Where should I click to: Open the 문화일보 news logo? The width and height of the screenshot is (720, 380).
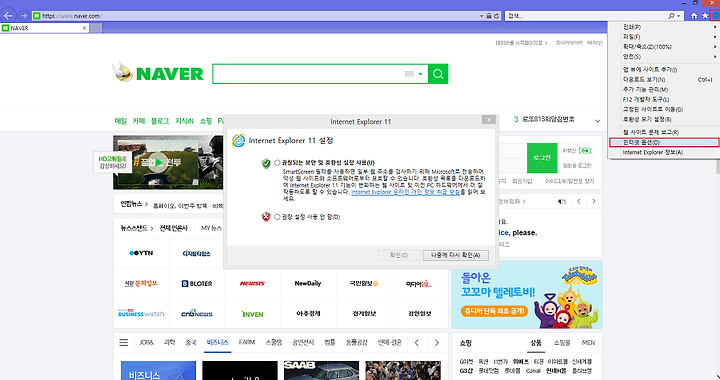[x=141, y=284]
